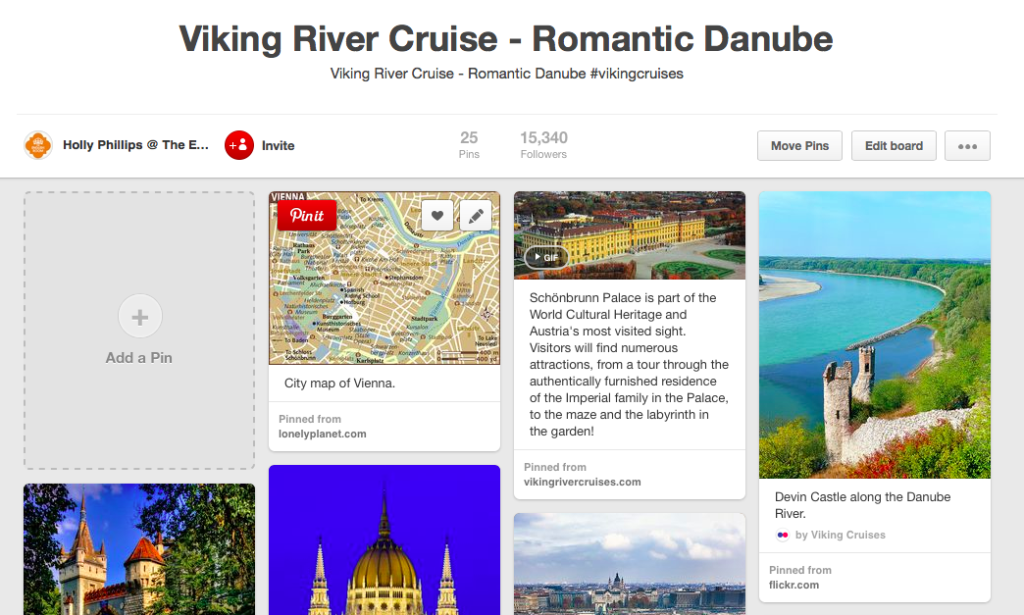Open the flickr.com source link
The image size is (1024, 615).
[x=793, y=585]
